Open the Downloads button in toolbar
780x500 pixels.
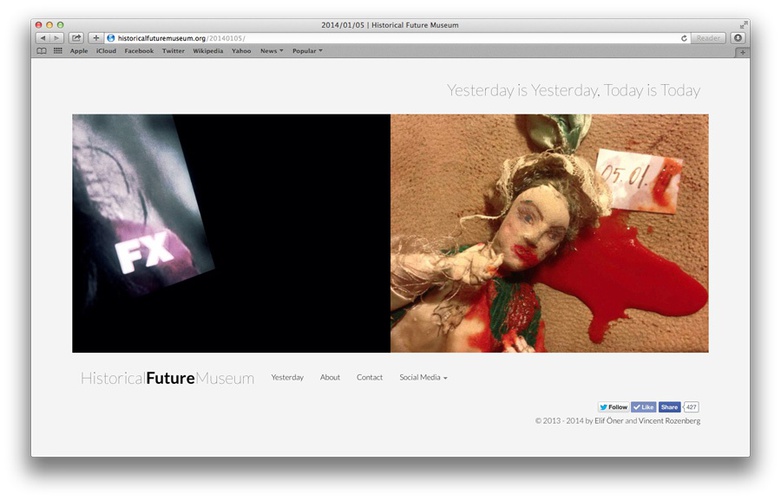click(738, 38)
